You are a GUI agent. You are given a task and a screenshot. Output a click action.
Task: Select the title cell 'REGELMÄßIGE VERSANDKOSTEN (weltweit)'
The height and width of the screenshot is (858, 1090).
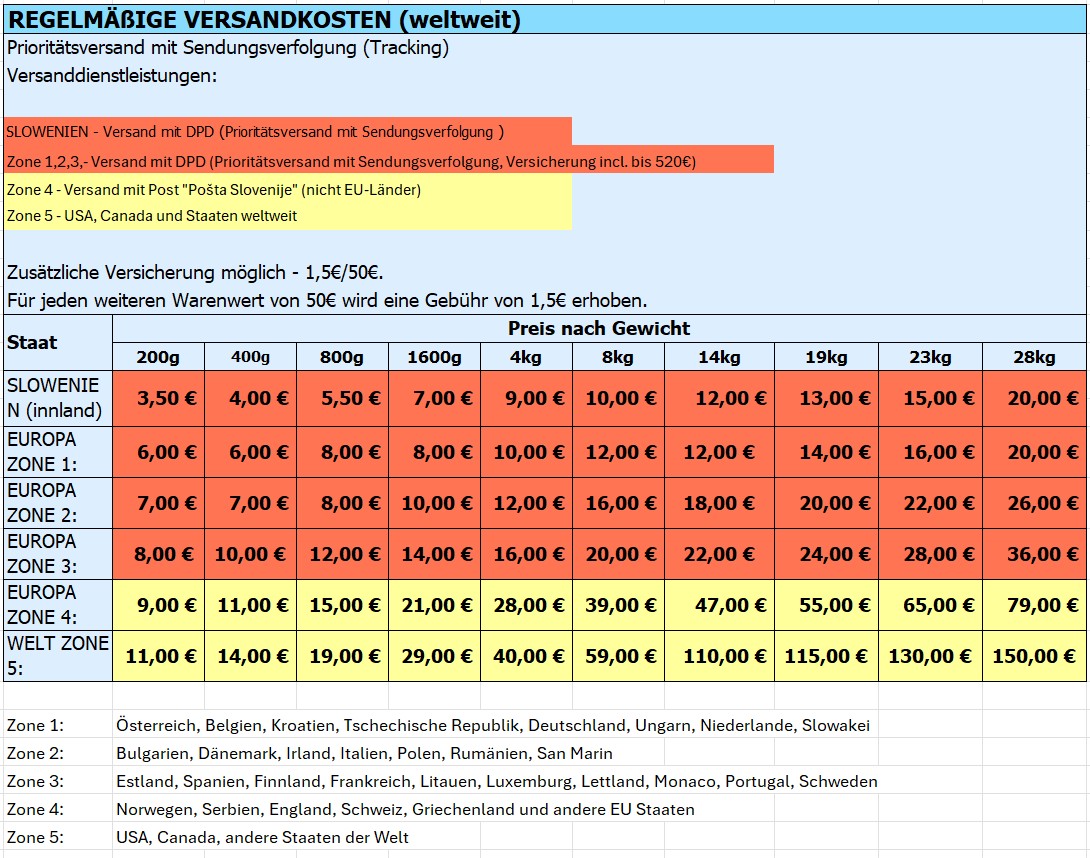click(x=545, y=19)
